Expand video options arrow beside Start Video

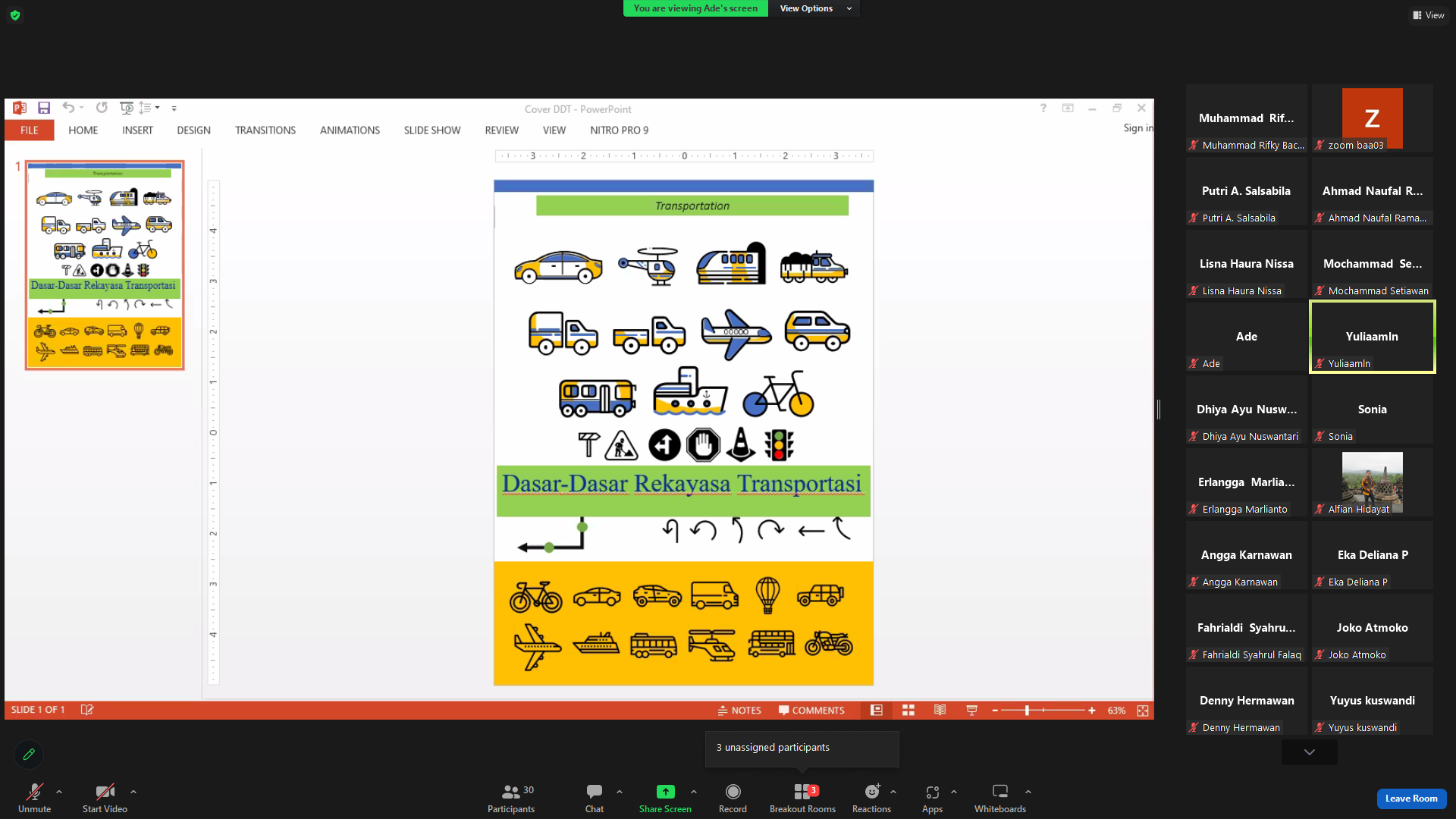click(133, 792)
